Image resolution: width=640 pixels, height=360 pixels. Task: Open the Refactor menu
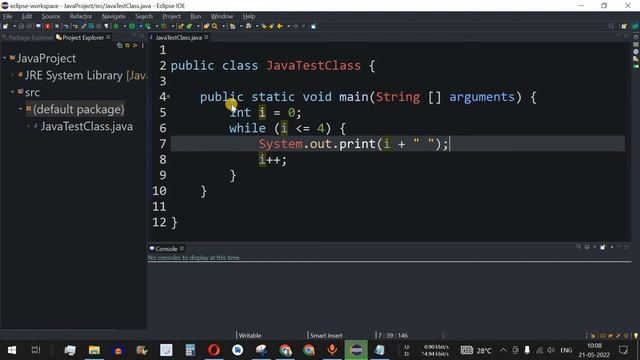tap(81, 16)
